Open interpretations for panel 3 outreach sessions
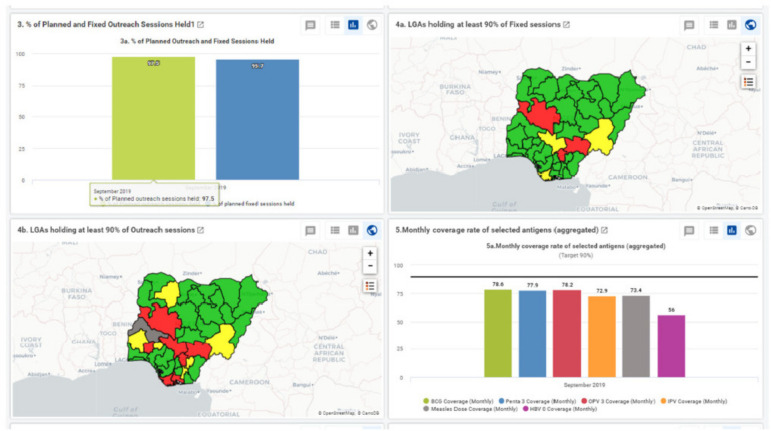 (x=310, y=25)
